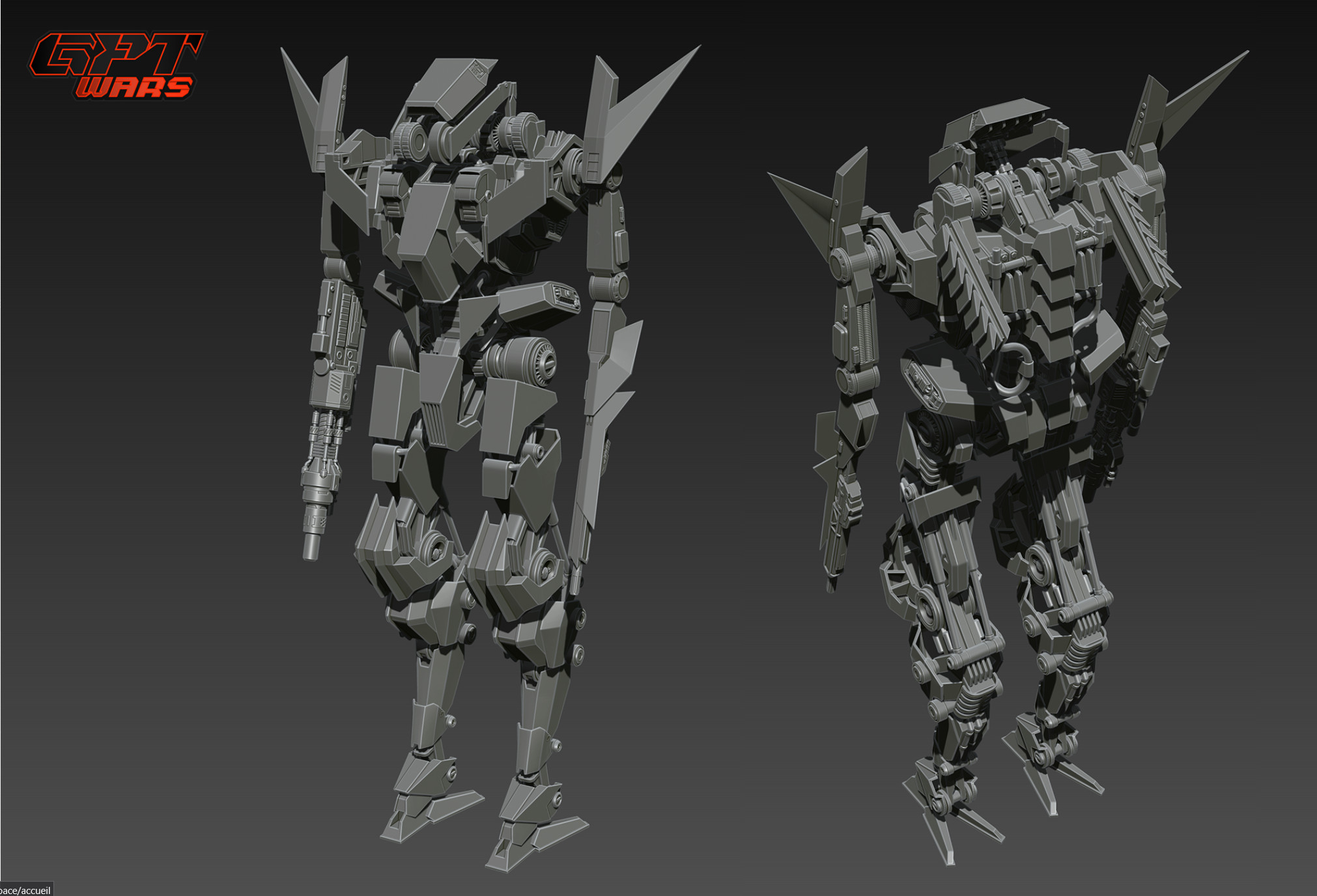Image resolution: width=1317 pixels, height=896 pixels.
Task: Select the back-view mech render
Action: tap(1008, 458)
